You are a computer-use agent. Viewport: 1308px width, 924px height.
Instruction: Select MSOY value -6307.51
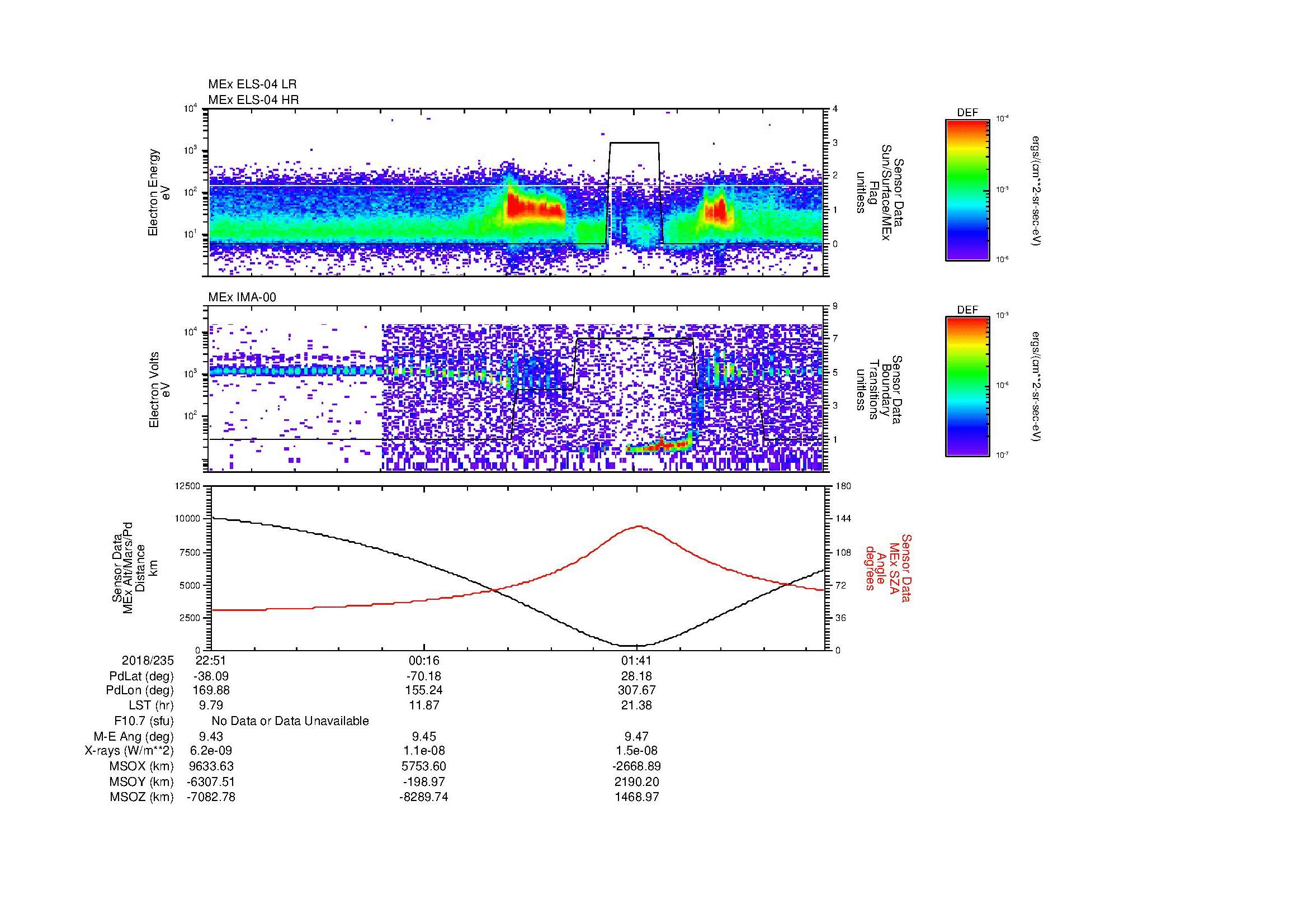[211, 781]
